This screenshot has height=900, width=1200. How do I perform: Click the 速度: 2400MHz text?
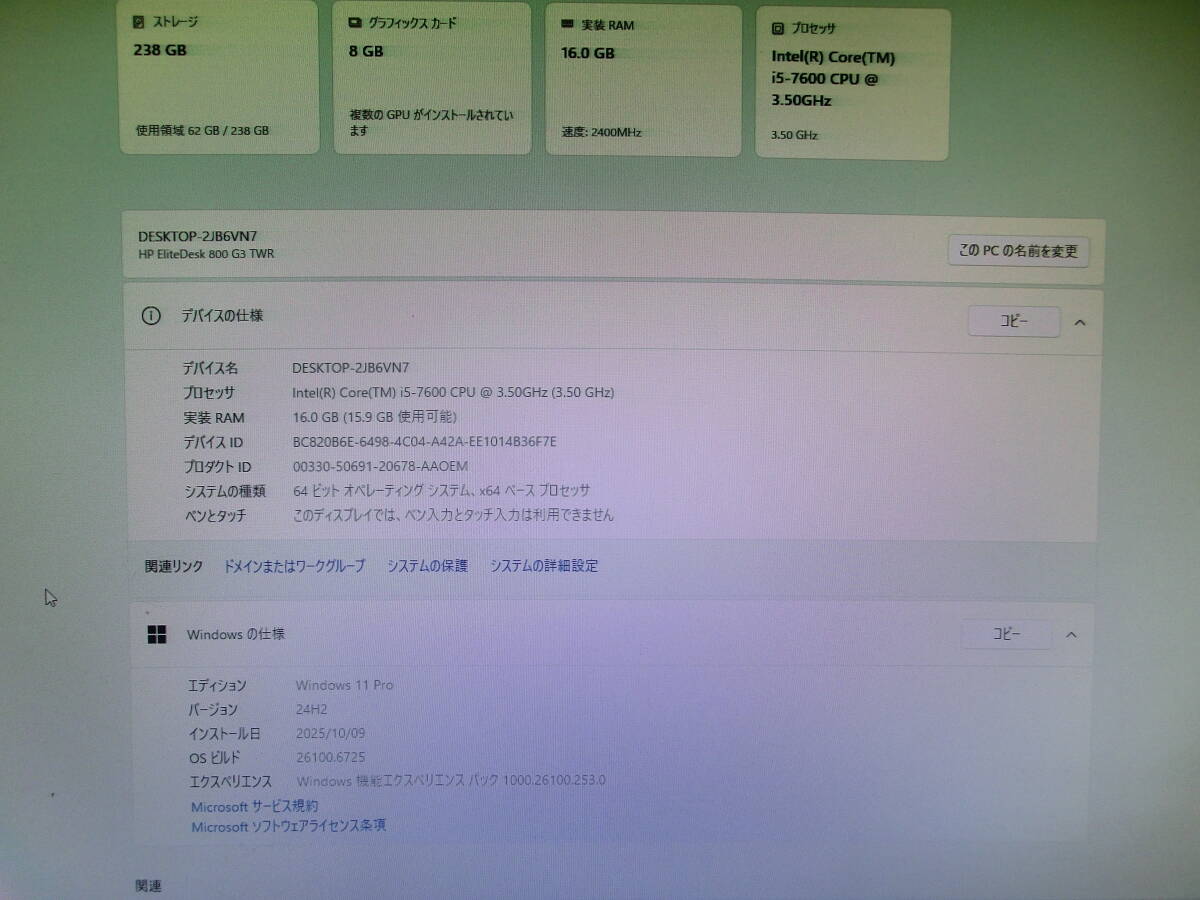[601, 132]
